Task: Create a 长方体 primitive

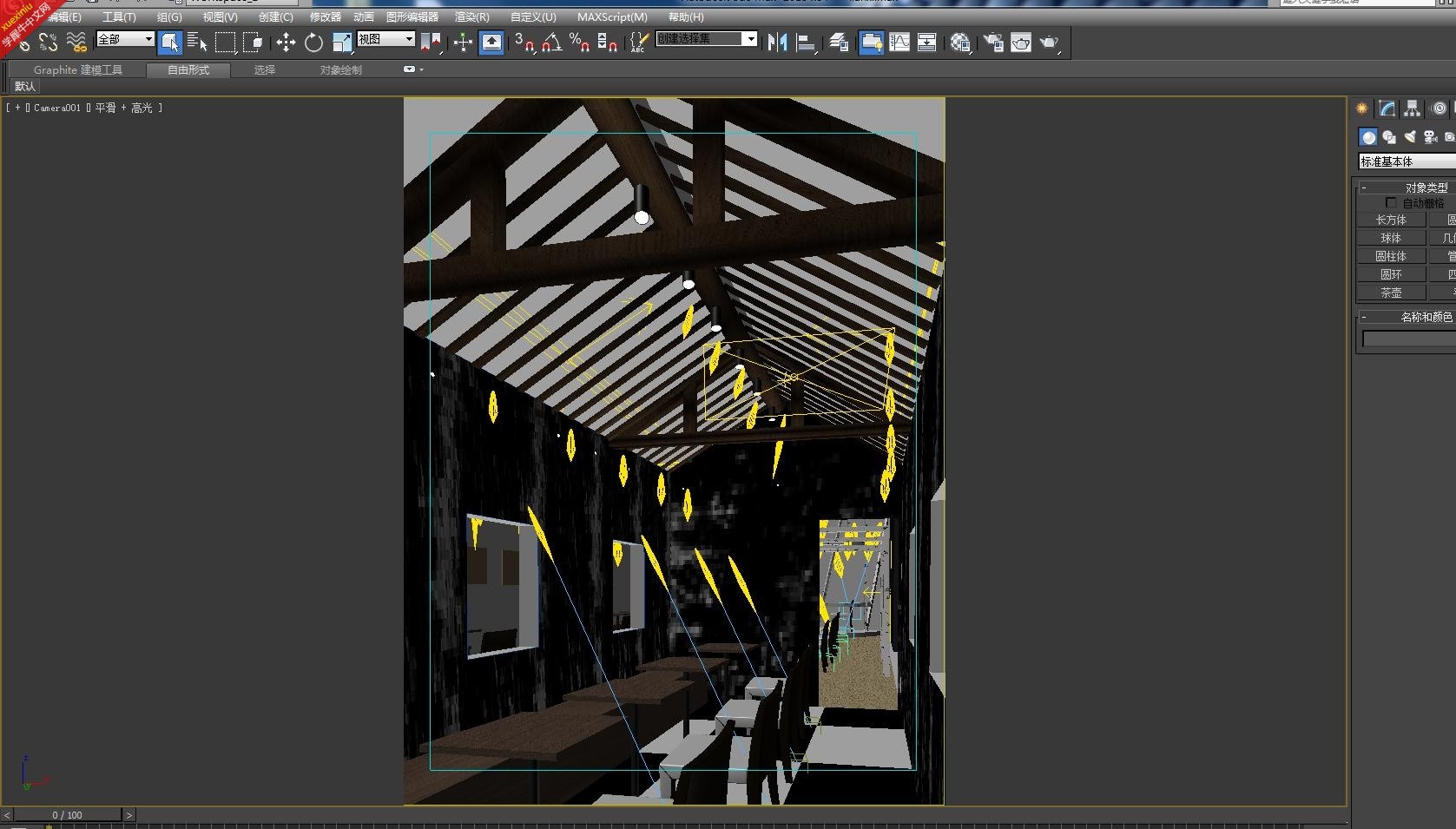Action: tap(1391, 220)
